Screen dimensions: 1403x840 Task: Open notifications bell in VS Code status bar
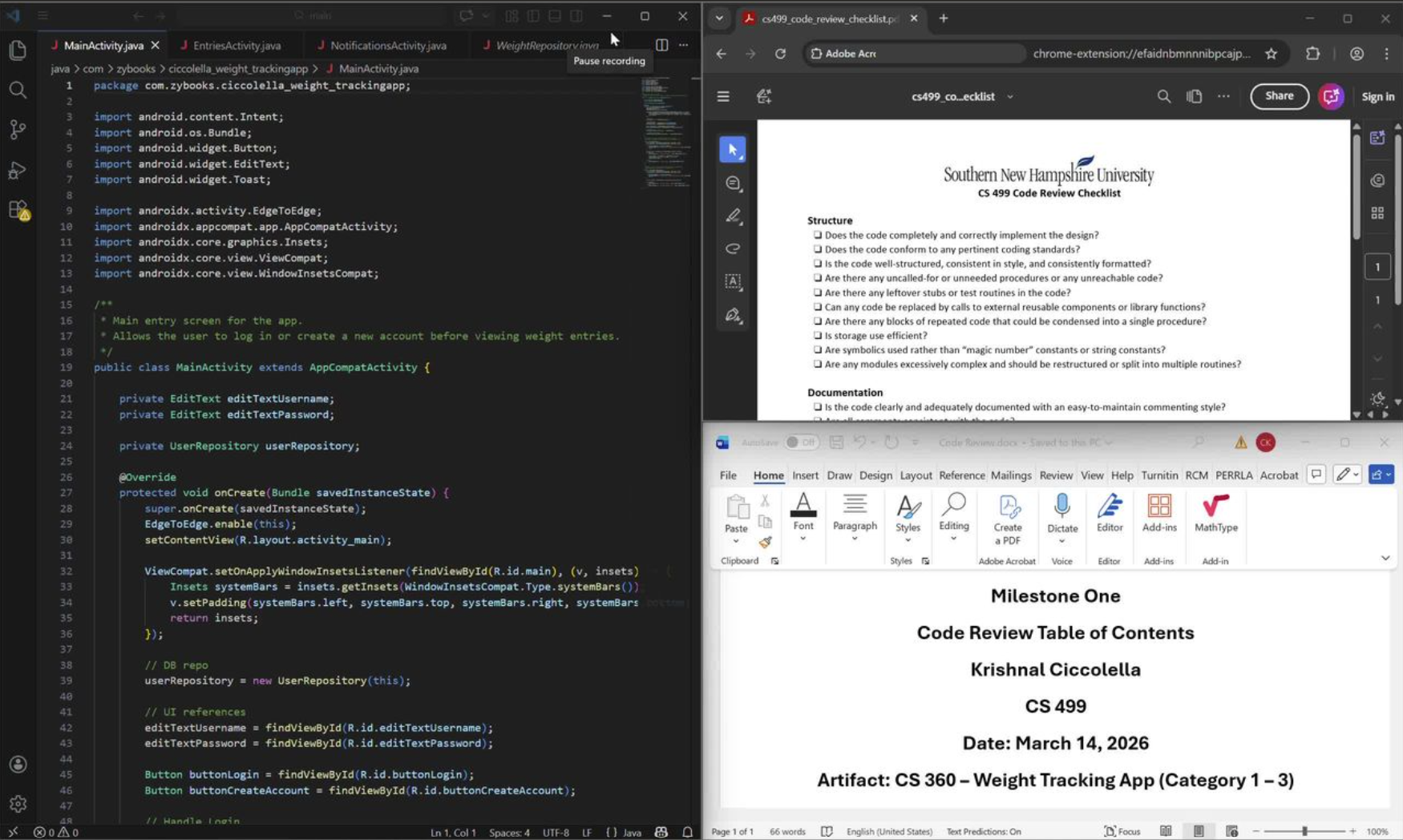(687, 832)
